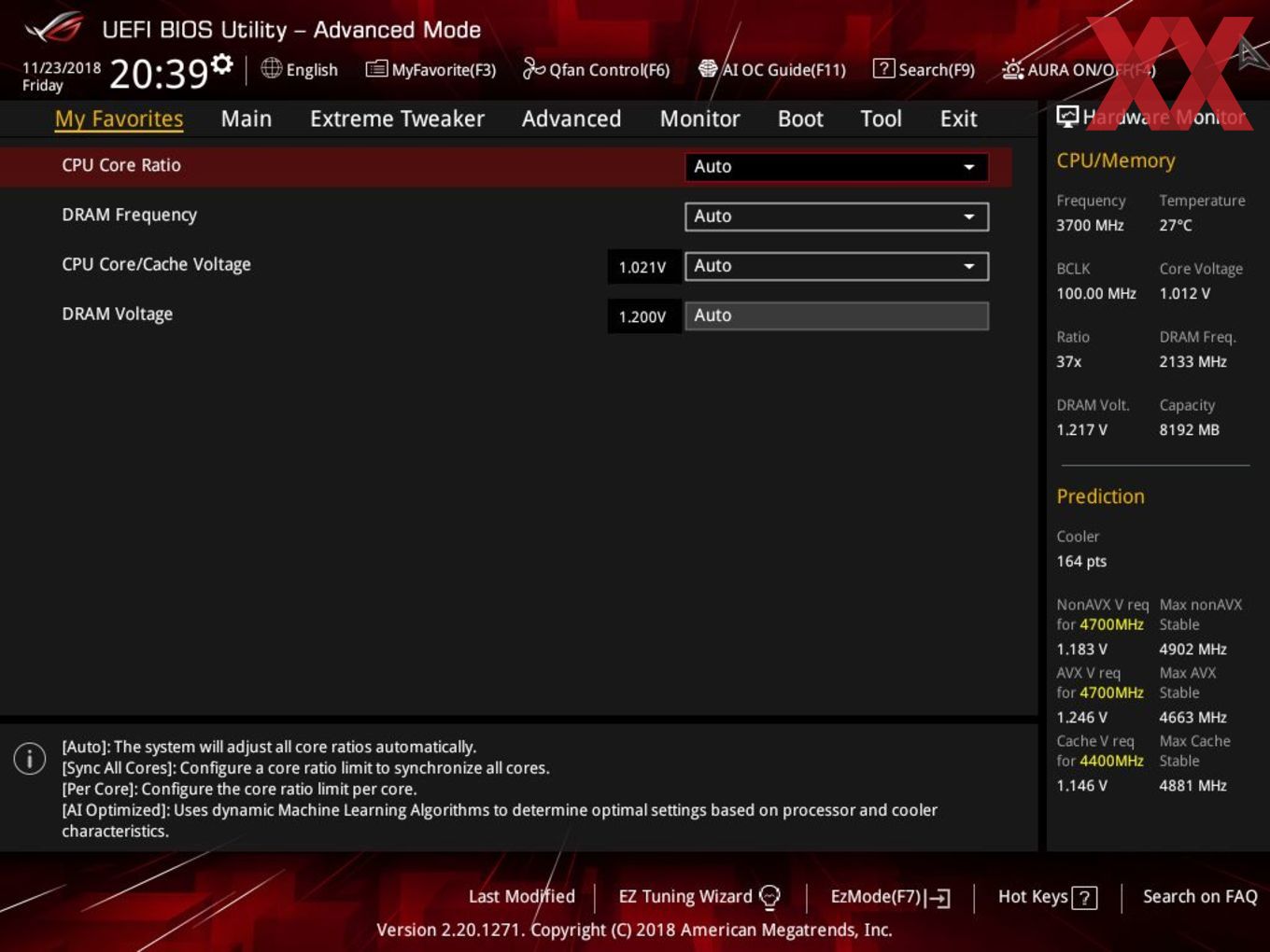The image size is (1270, 952).
Task: Switch to the My Favorites tab
Action: (119, 119)
